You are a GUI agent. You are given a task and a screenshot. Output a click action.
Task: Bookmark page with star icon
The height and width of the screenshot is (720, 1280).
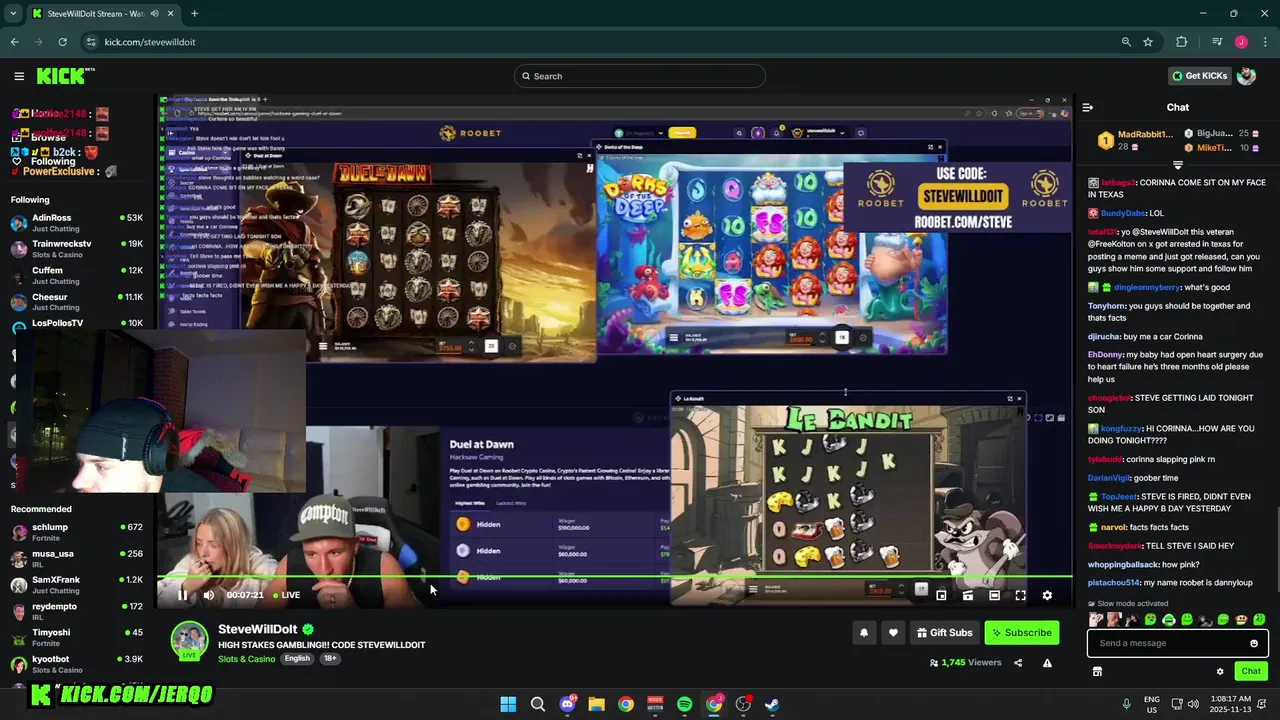click(x=1148, y=42)
